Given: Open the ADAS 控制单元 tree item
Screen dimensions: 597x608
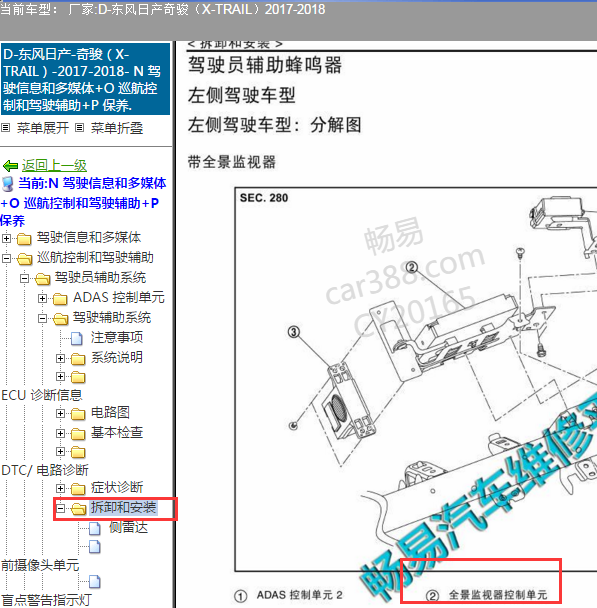Looking at the screenshot, I should pyautogui.click(x=119, y=297).
